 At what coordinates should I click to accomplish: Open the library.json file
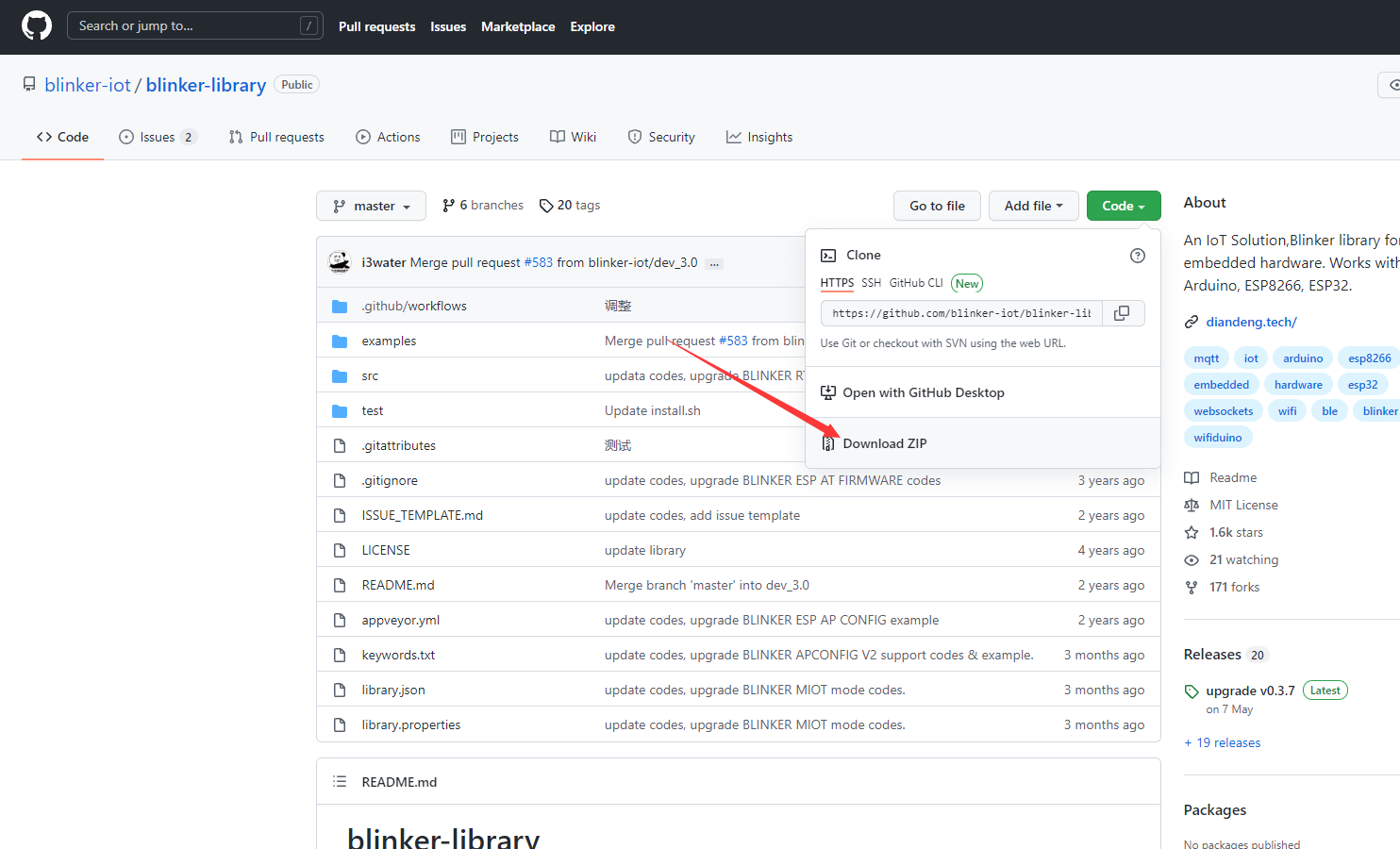click(393, 690)
